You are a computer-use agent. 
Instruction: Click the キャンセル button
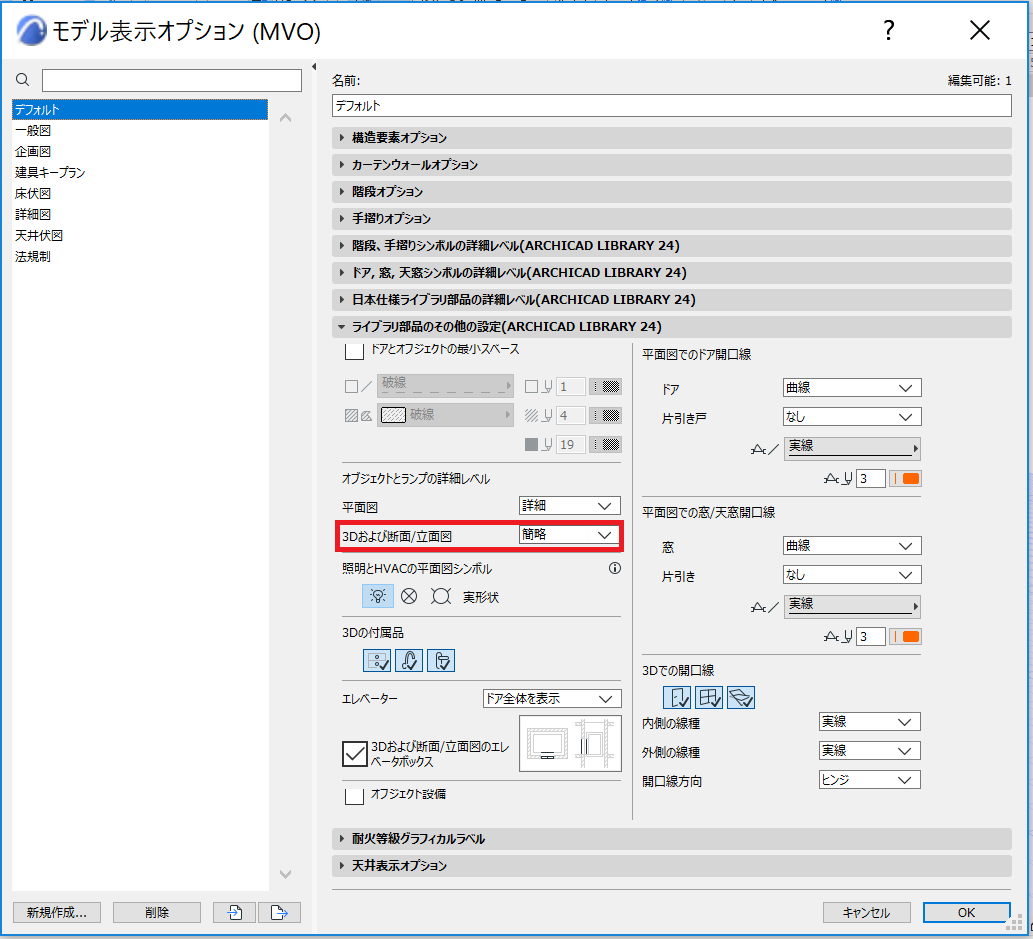click(866, 913)
